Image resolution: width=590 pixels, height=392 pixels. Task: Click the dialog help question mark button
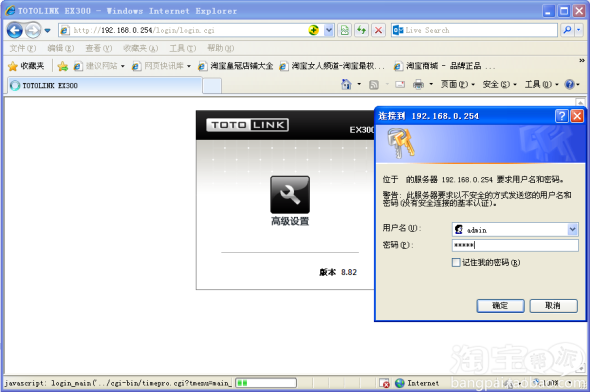point(561,116)
